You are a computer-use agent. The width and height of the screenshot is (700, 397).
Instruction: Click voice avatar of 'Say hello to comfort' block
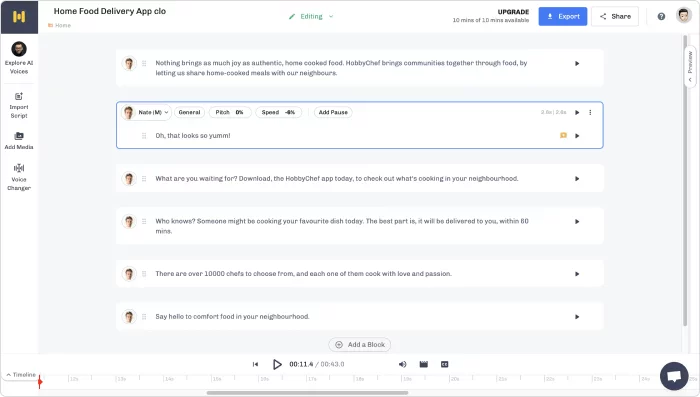click(129, 317)
